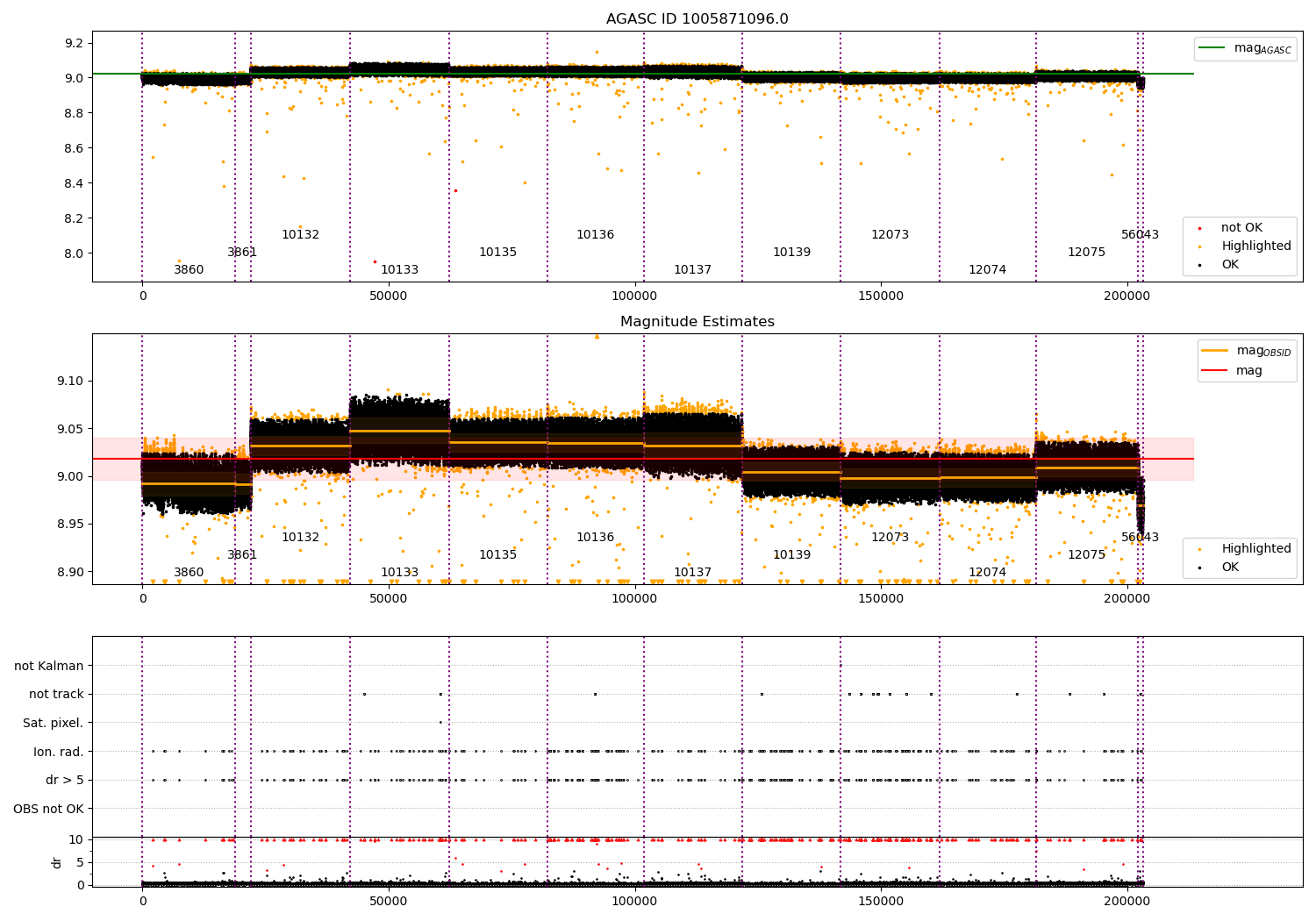
Task: Click orange triangle marker at top of middle plot
Action: point(597,336)
